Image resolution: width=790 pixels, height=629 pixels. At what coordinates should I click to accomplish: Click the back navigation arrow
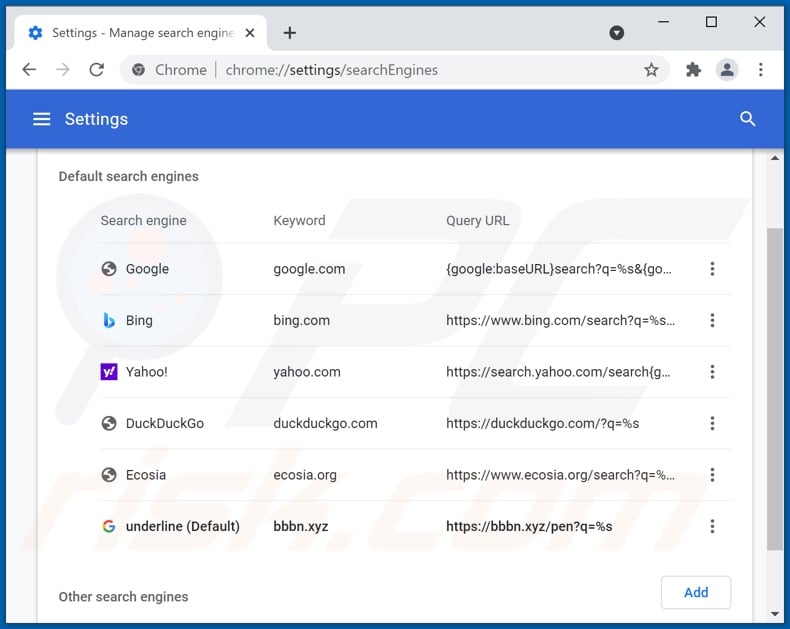point(29,70)
